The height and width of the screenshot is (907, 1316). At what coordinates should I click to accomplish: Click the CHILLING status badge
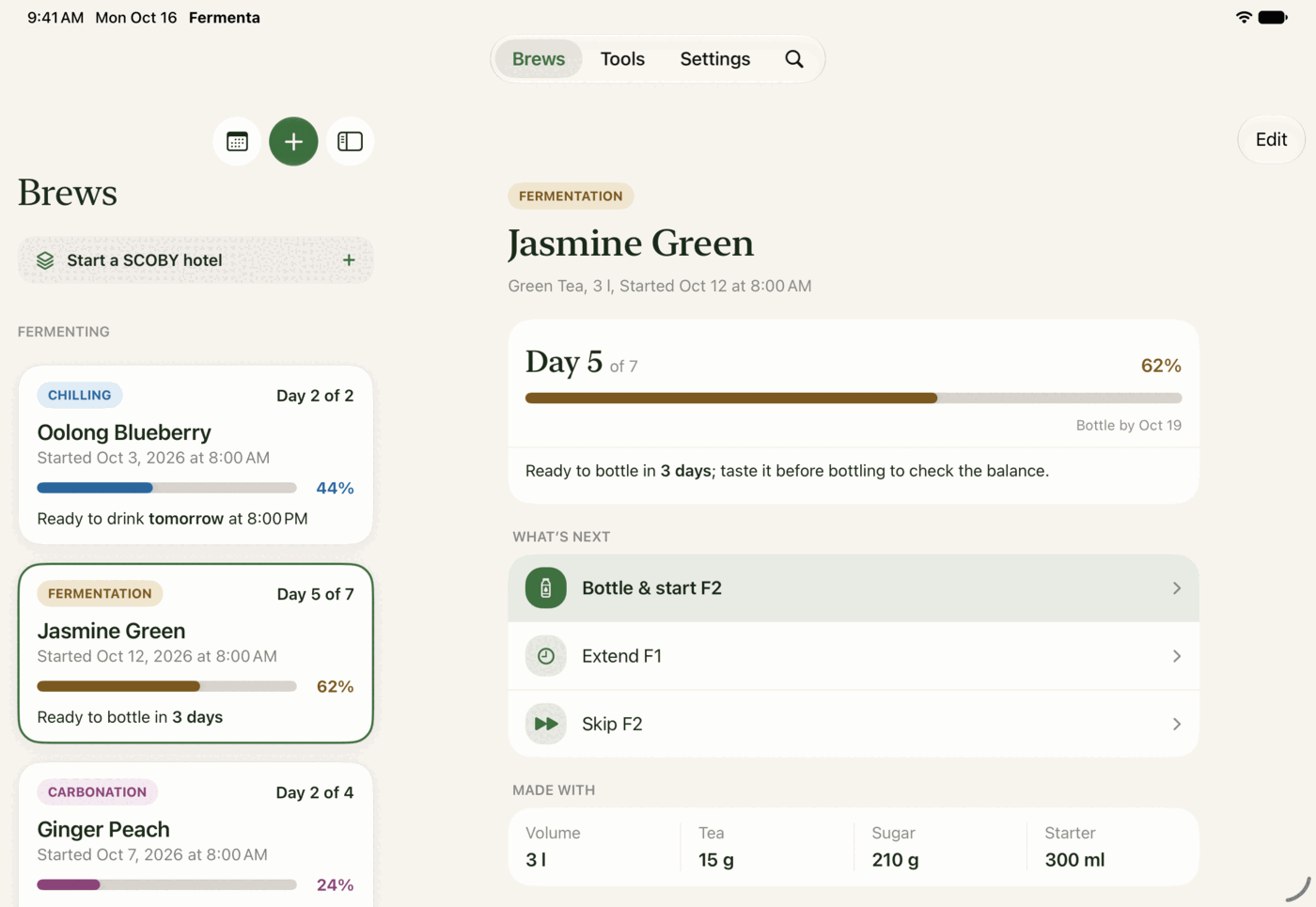pyautogui.click(x=80, y=395)
